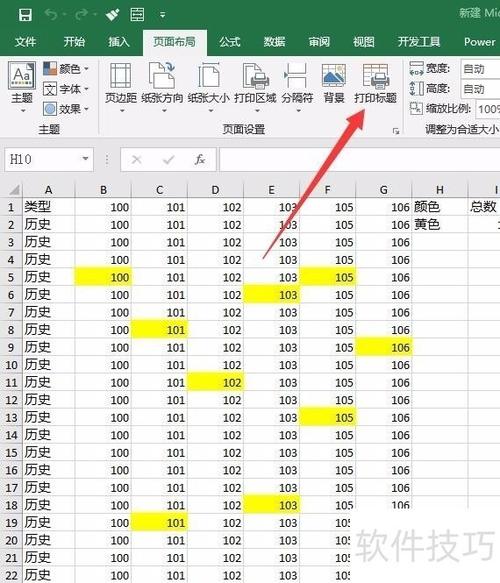The image size is (500, 583).
Task: Select column H header
Action: [440, 190]
